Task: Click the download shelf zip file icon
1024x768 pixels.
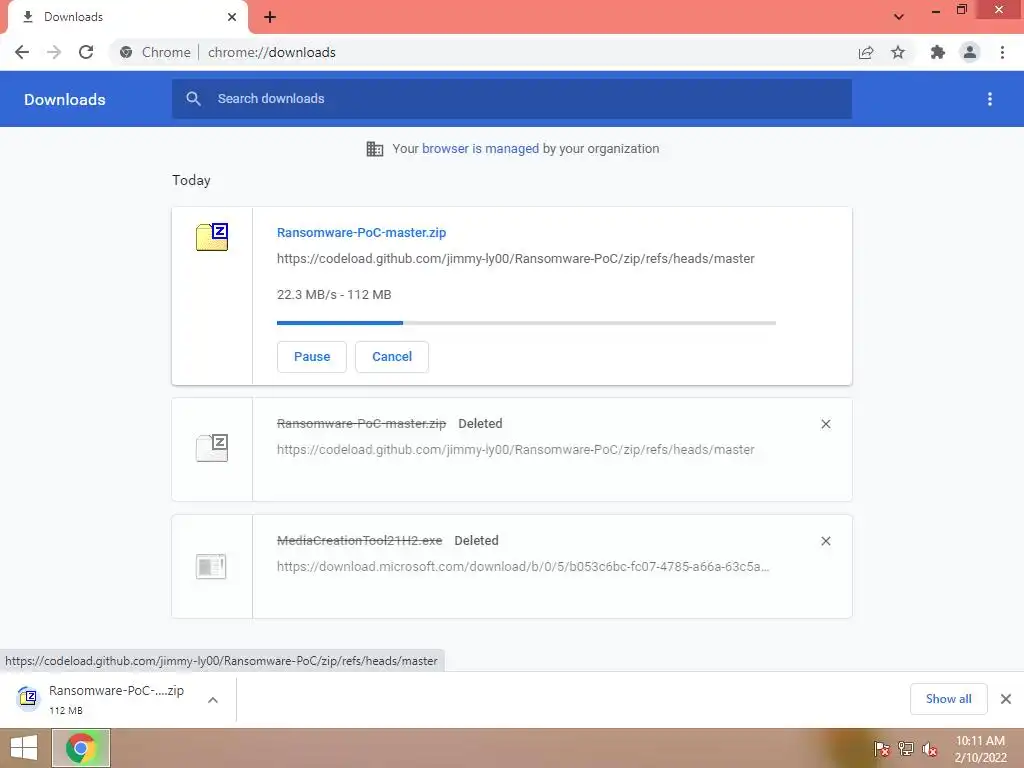Action: click(28, 699)
